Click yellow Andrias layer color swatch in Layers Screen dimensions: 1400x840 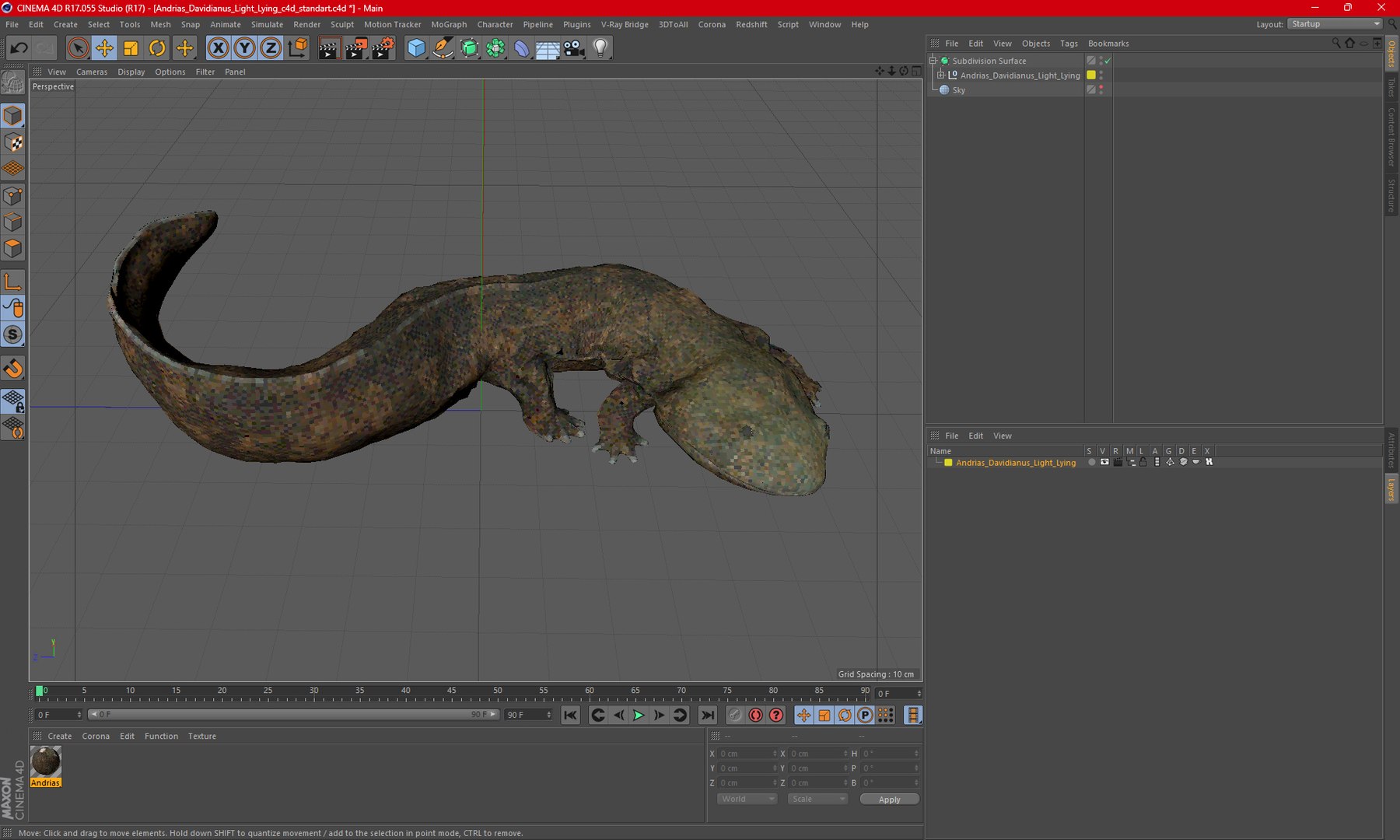click(x=948, y=463)
